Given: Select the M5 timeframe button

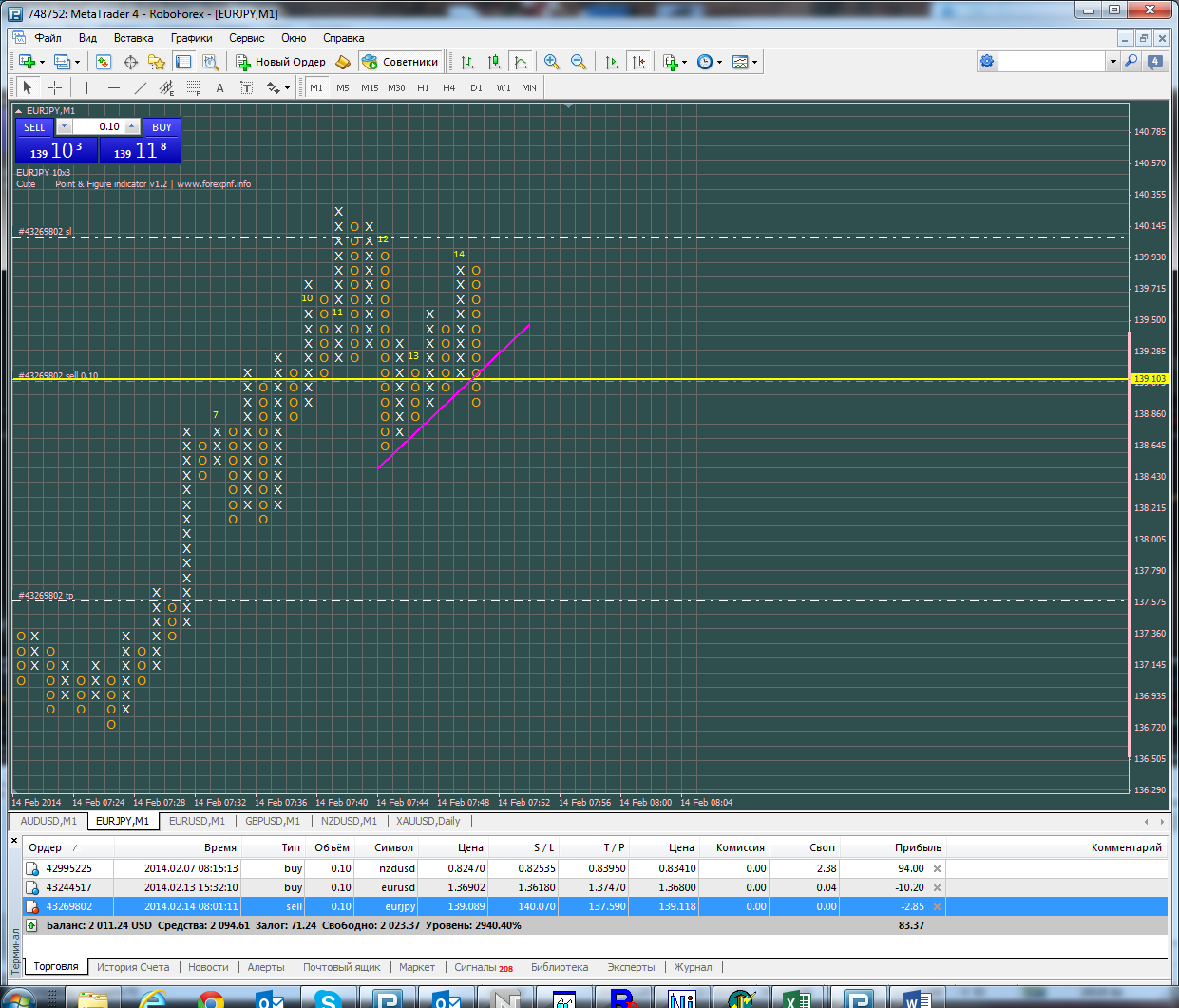Looking at the screenshot, I should (343, 87).
